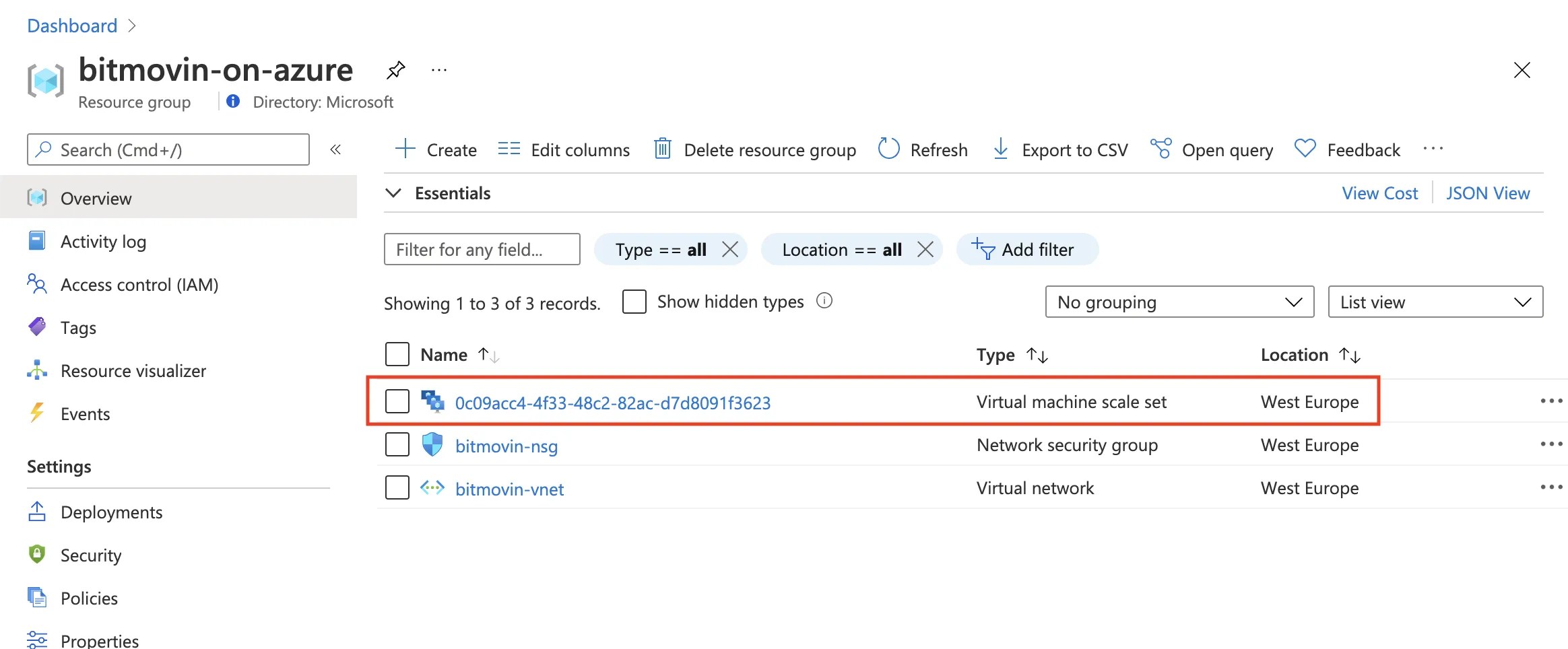This screenshot has height=649, width=1568.
Task: Open resource 0c09acc4-4f33-48c2-82ac-d7d8091f3623
Action: 613,403
